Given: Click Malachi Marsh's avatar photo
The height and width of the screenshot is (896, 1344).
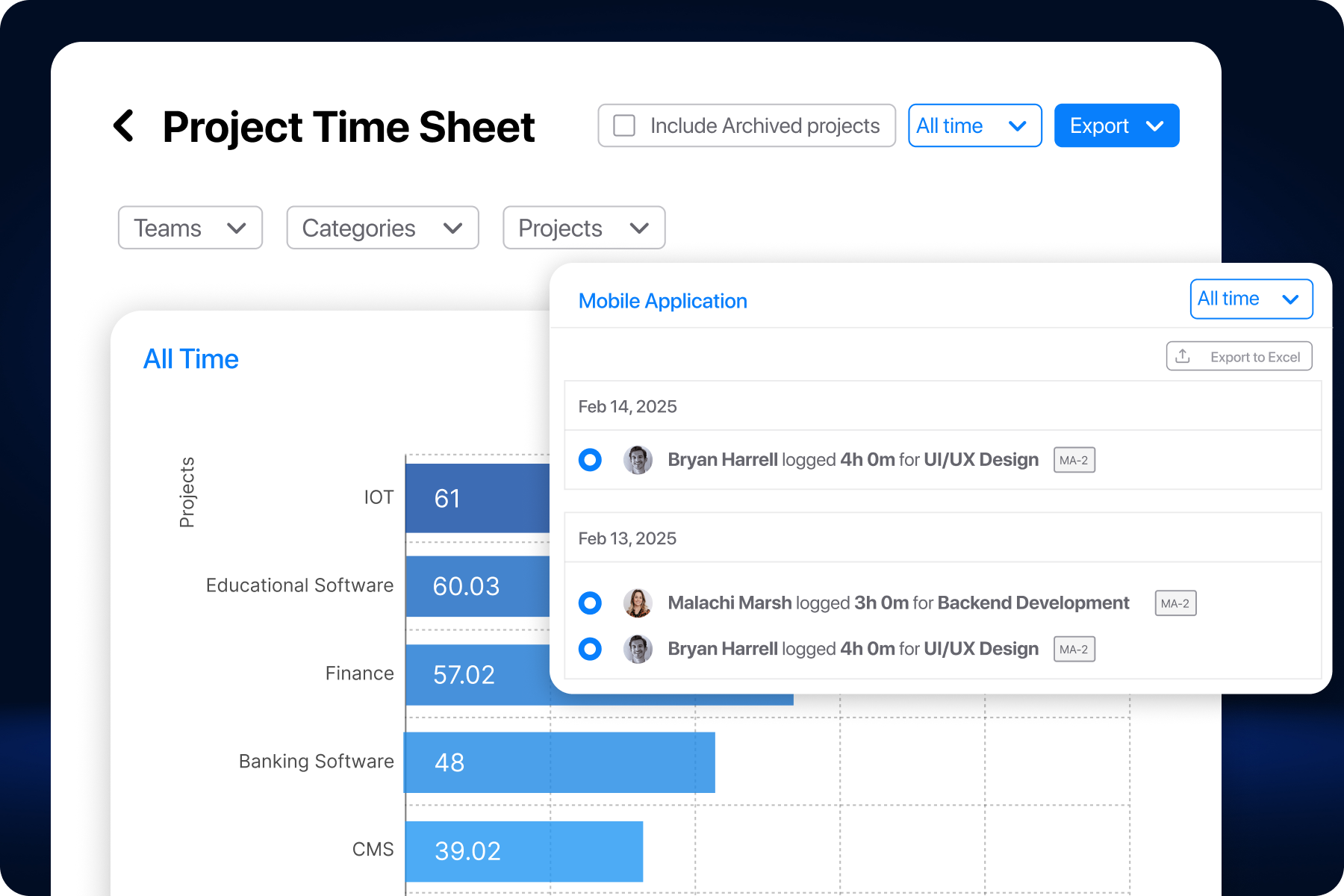Looking at the screenshot, I should coord(638,603).
